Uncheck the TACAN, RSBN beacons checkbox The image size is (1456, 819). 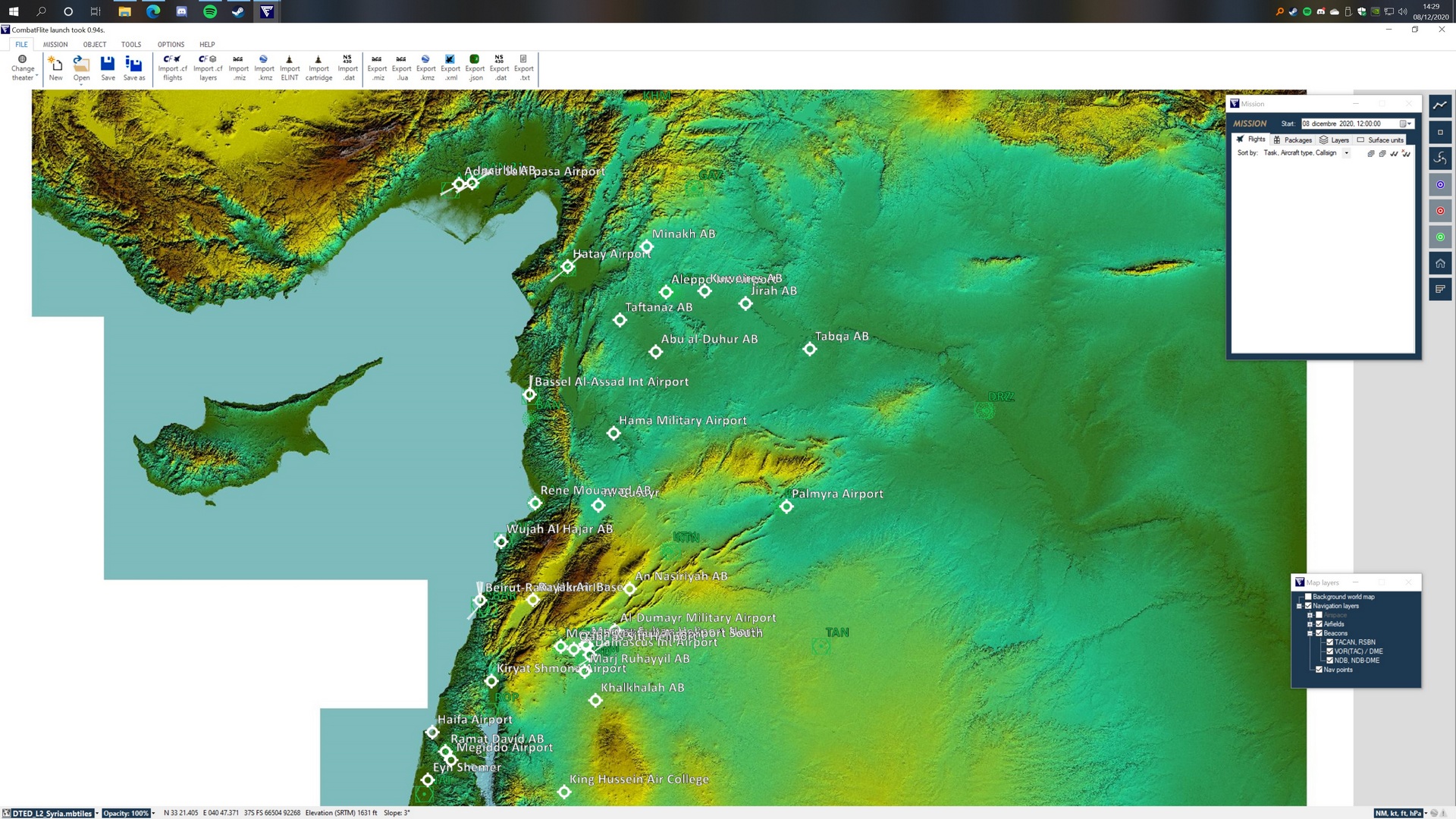[x=1329, y=642]
